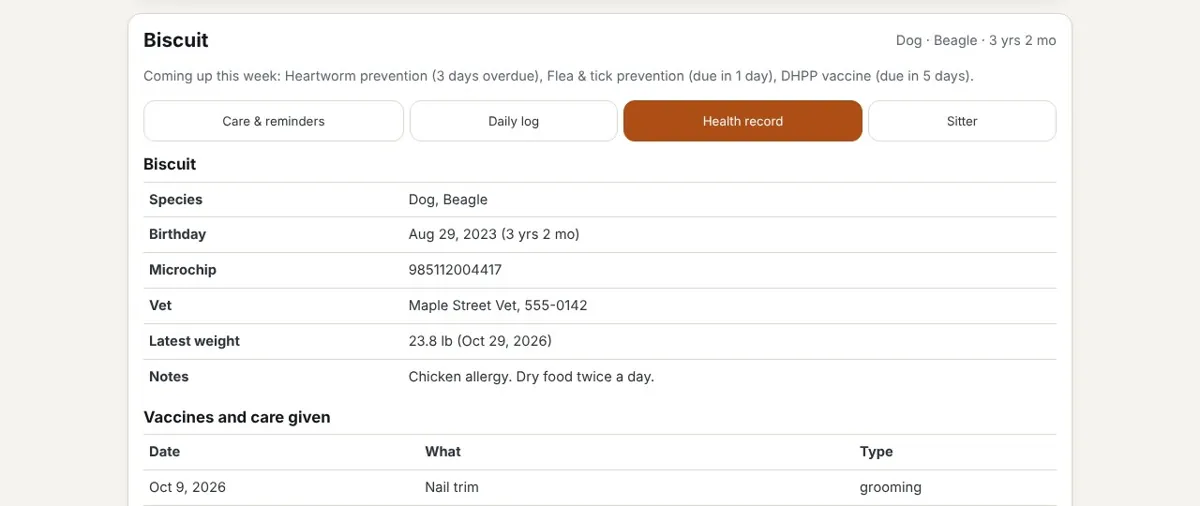Click the Latest weight 23.8 lb value
The image size is (1200, 506).
tap(480, 341)
